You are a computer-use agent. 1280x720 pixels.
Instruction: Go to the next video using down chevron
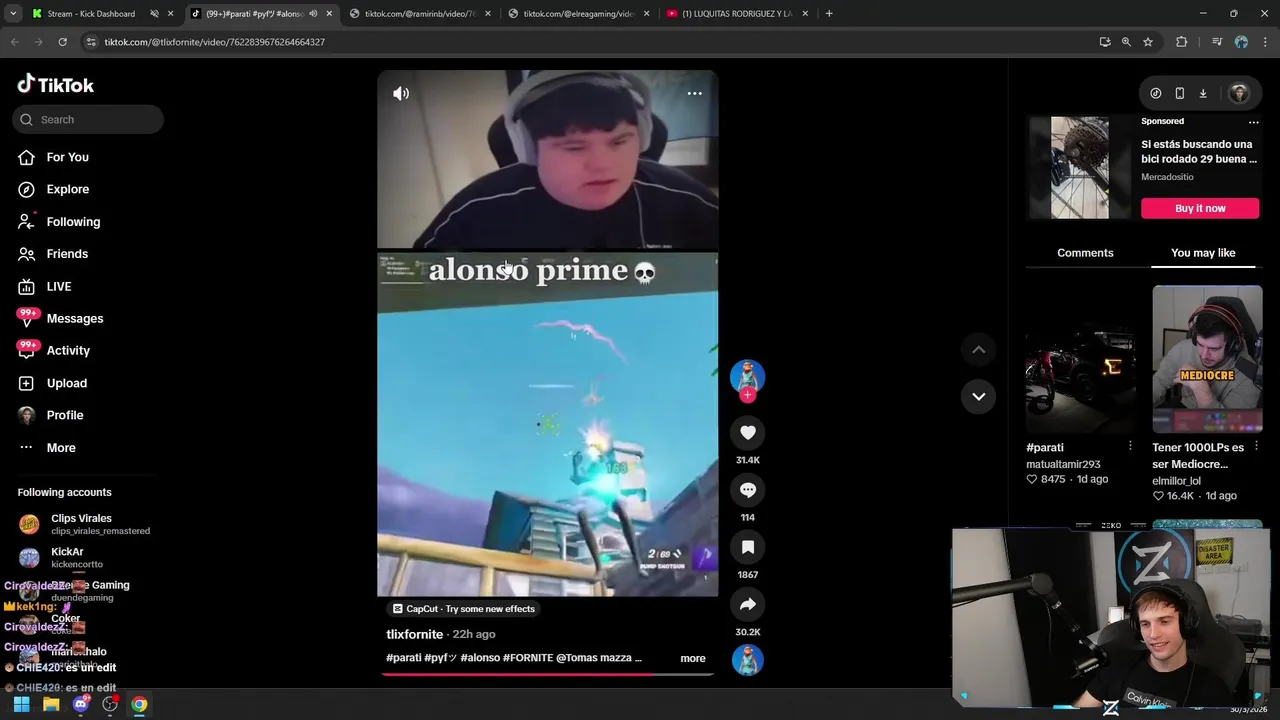point(979,396)
